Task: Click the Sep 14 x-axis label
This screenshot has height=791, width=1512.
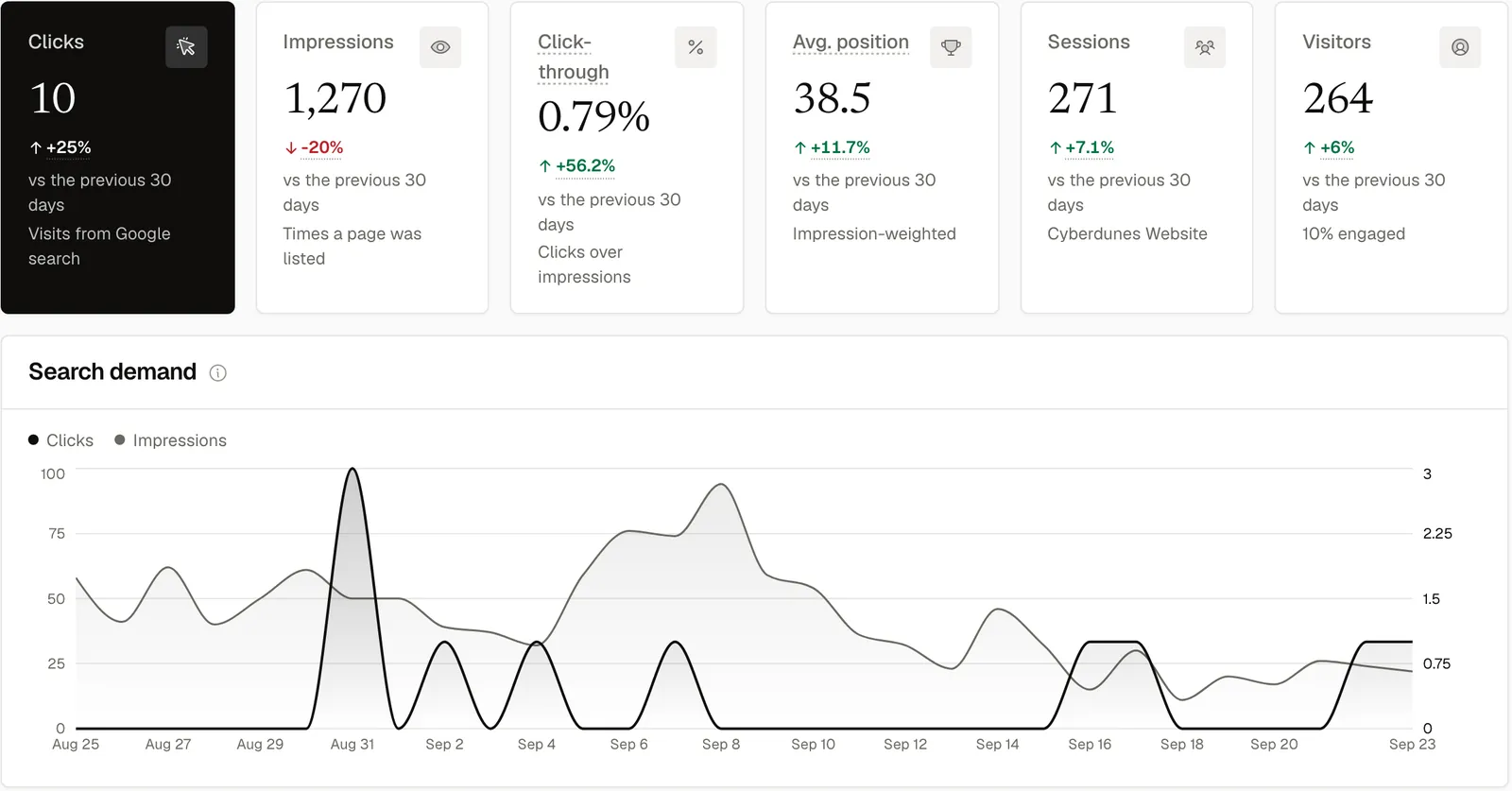Action: click(x=998, y=745)
